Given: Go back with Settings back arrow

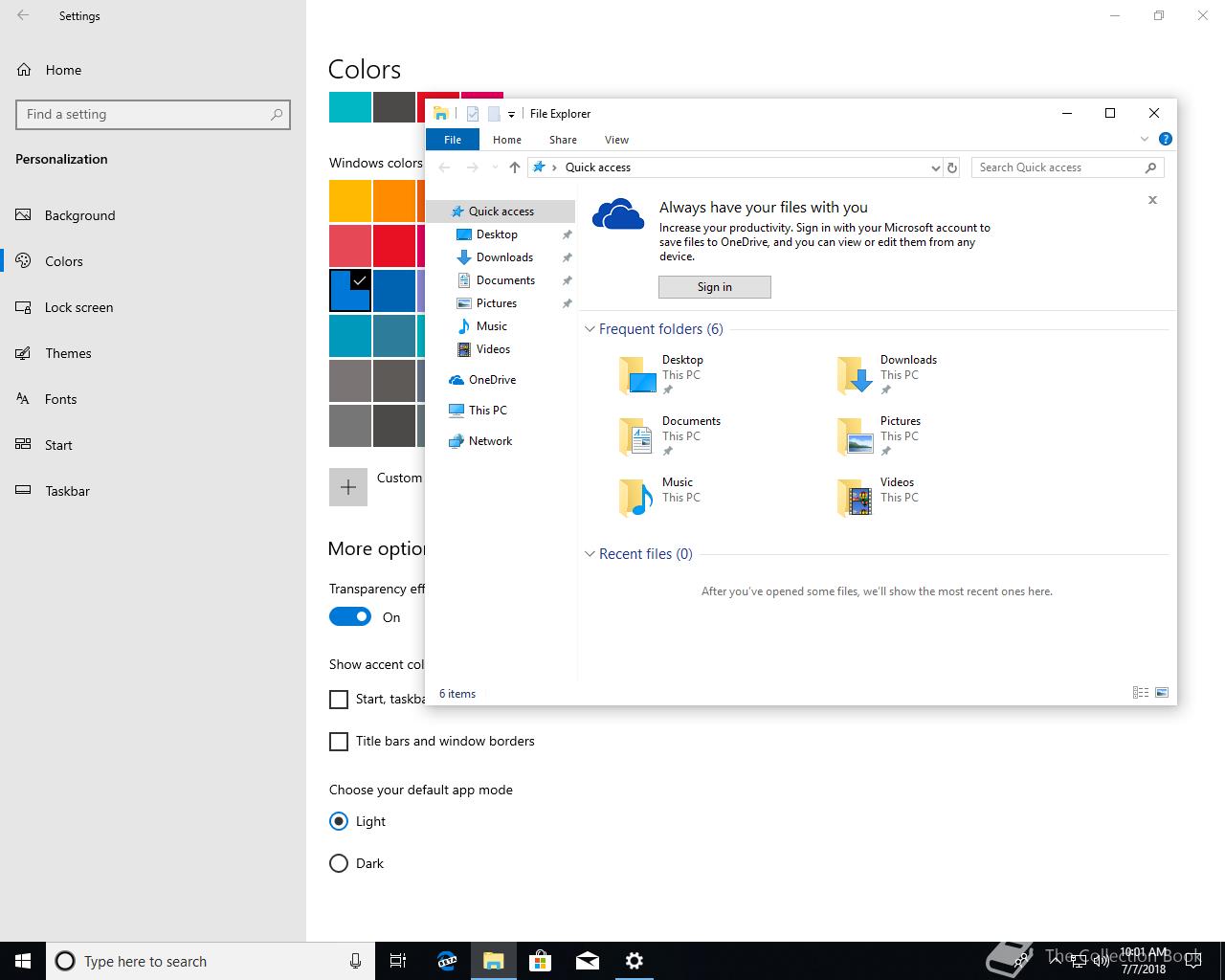Looking at the screenshot, I should click(x=23, y=15).
